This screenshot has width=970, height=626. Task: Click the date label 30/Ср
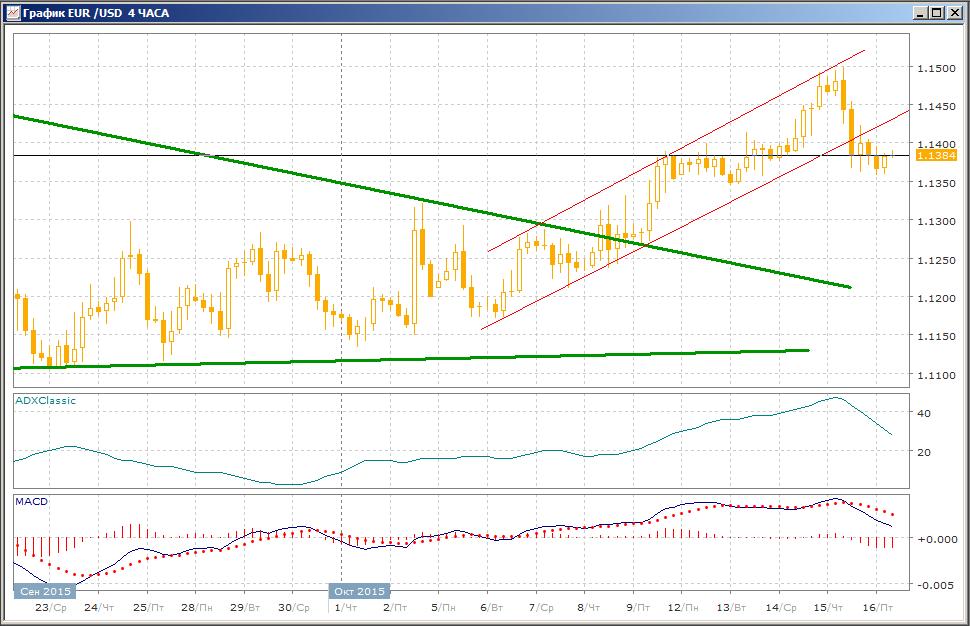point(294,607)
